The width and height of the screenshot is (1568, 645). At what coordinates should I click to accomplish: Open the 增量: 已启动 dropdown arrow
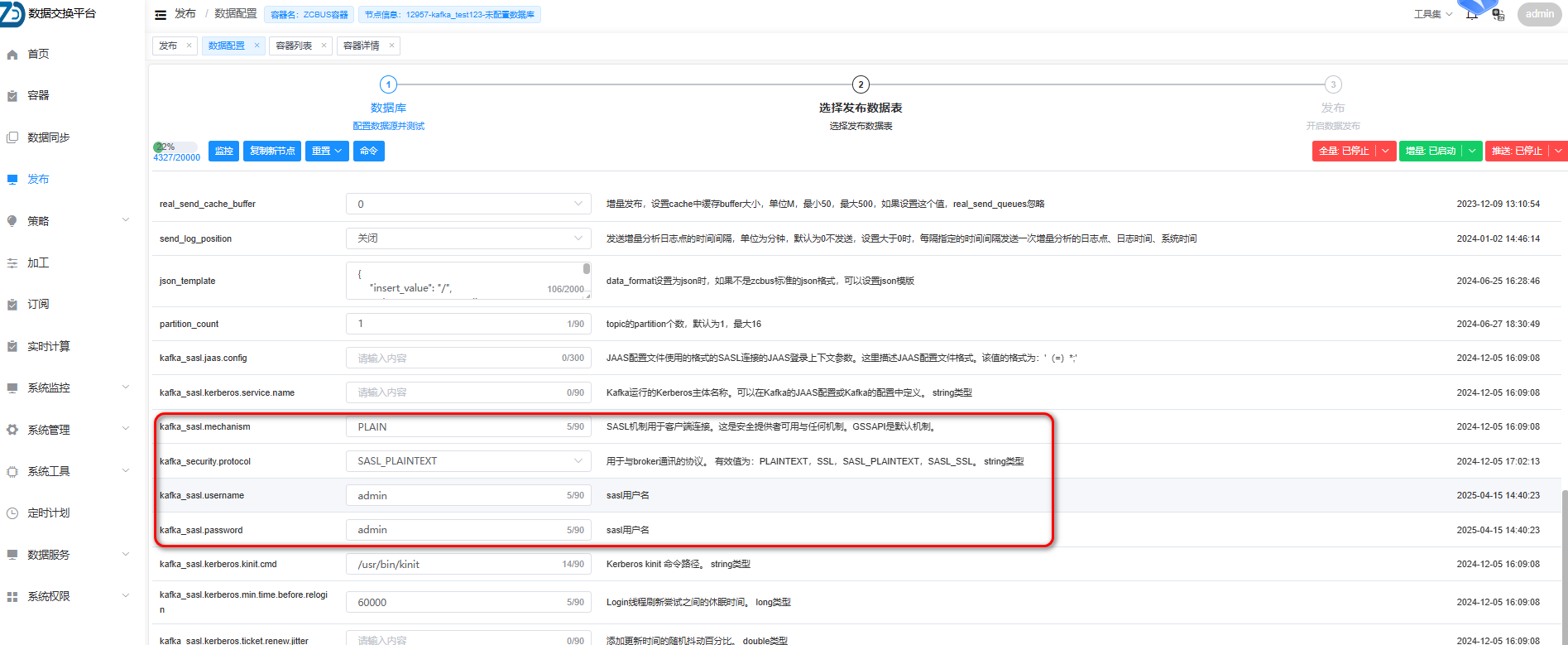(x=1472, y=151)
